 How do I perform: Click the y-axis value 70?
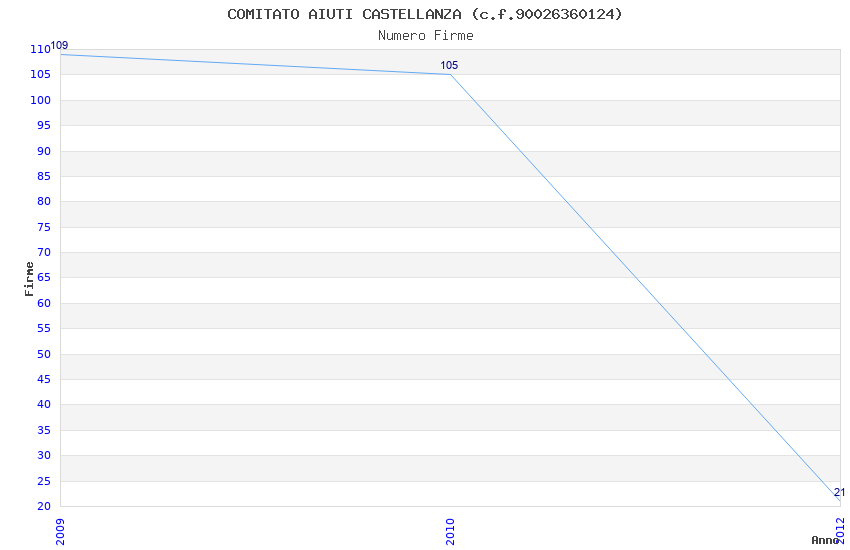point(43,252)
